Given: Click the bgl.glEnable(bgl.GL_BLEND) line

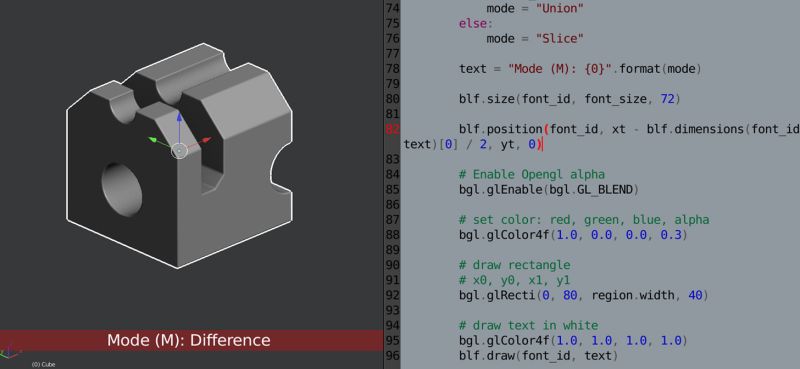Looking at the screenshot, I should click(549, 190).
